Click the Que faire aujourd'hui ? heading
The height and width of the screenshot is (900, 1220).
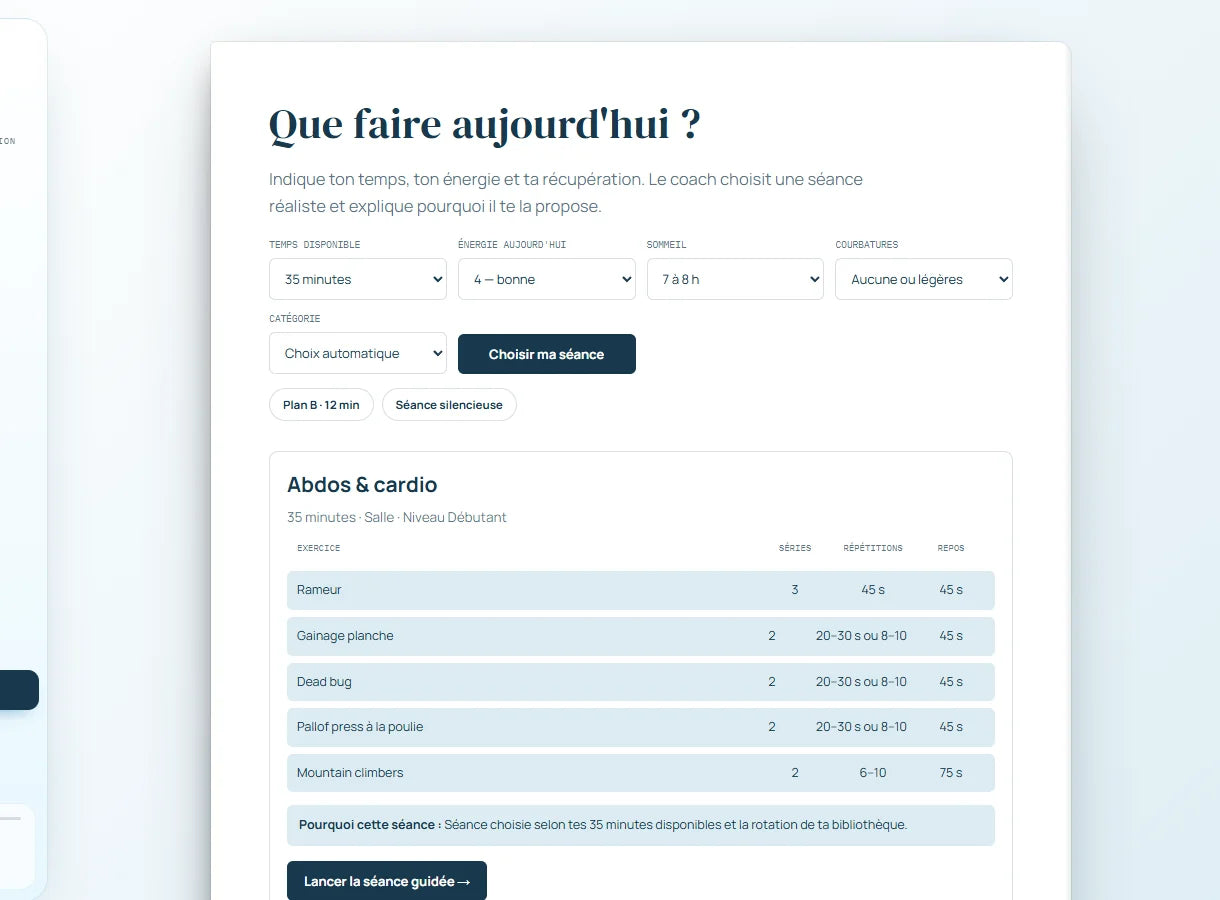tap(485, 126)
